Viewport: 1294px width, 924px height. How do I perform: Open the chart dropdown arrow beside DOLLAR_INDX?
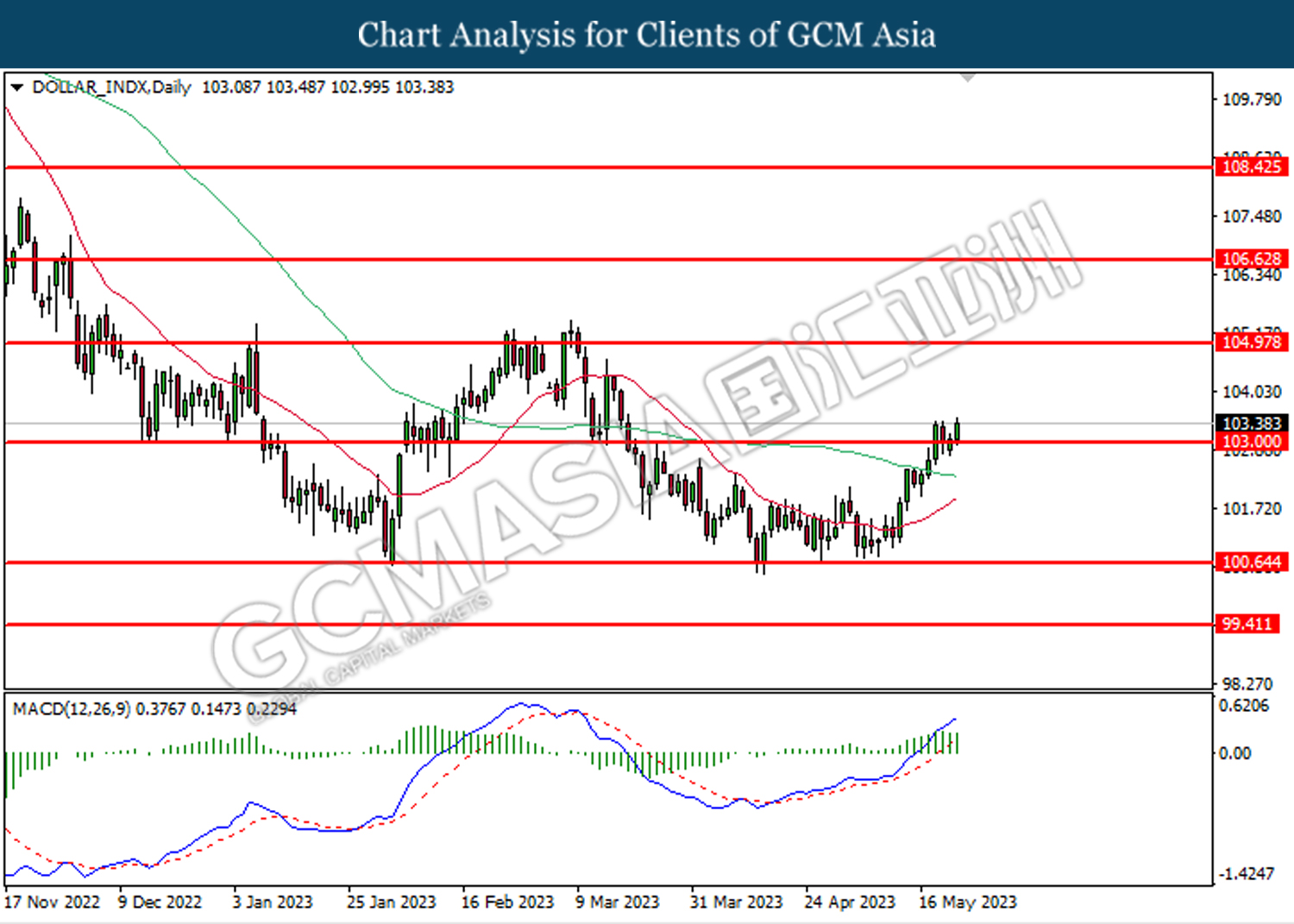16,87
